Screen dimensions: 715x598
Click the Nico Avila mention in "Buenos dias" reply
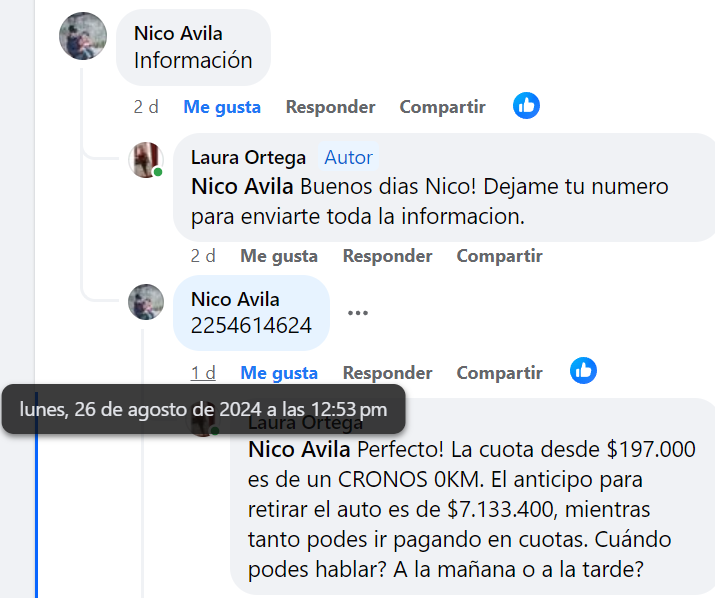pos(242,187)
